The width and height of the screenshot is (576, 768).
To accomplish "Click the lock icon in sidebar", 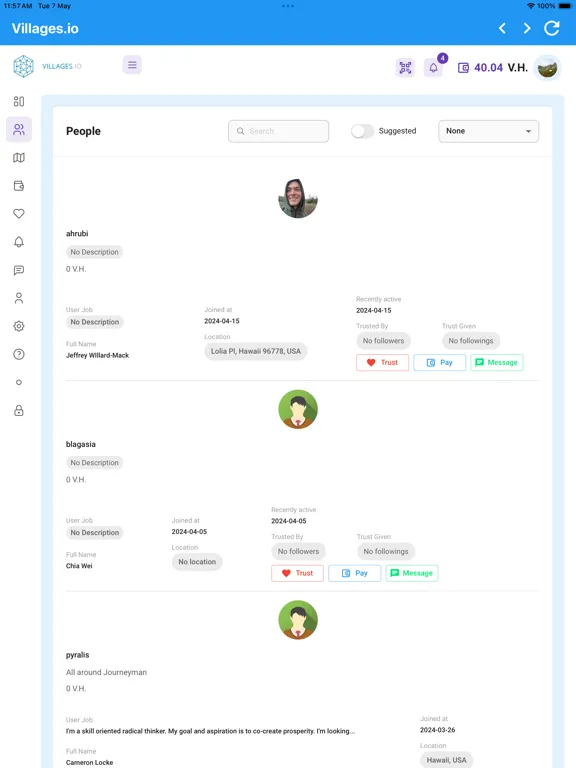I will 19,410.
